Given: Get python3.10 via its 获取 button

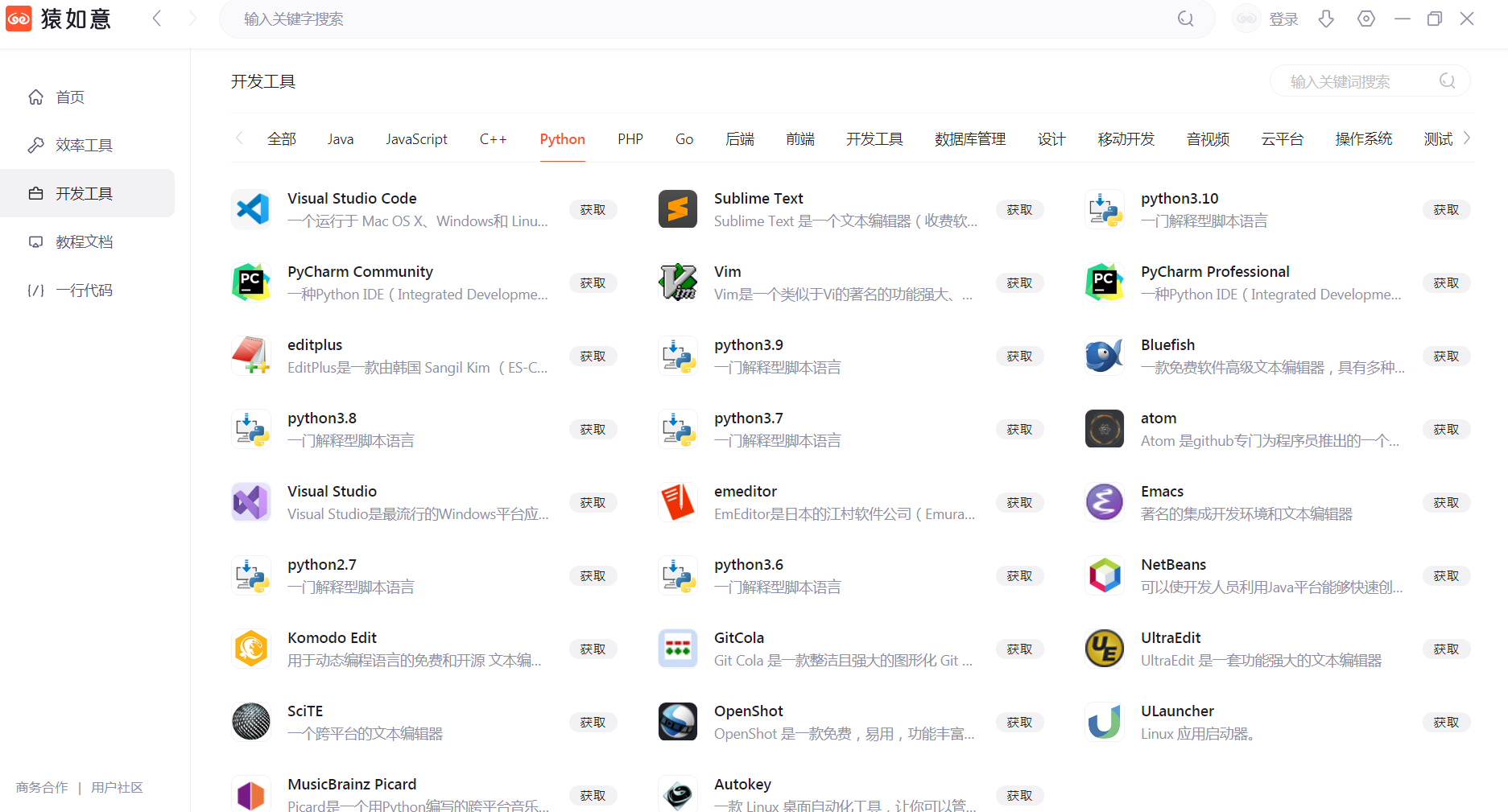Looking at the screenshot, I should pos(1447,210).
